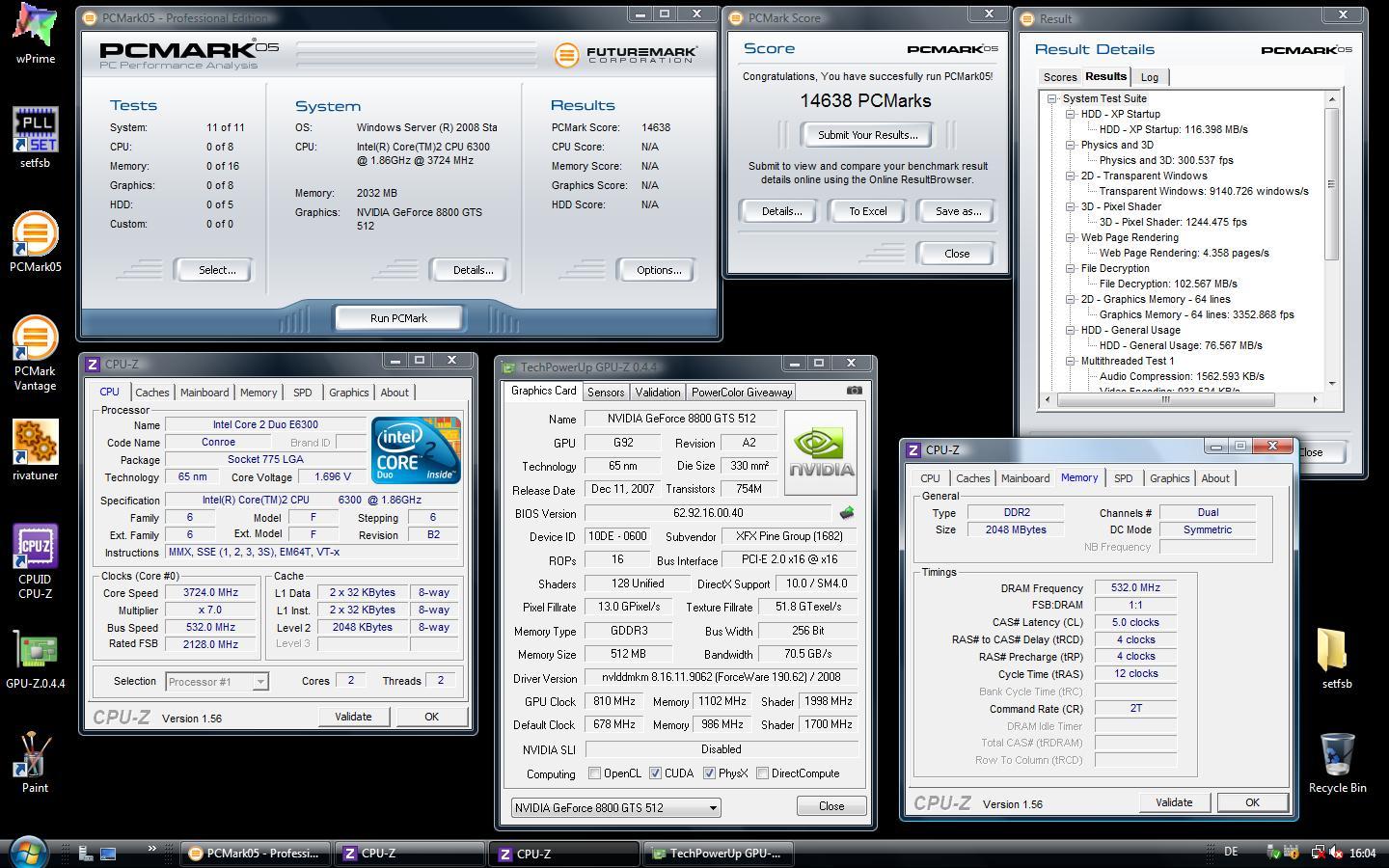Switch to the Scores tab in Result Details
This screenshot has height=868, width=1389.
1059,77
